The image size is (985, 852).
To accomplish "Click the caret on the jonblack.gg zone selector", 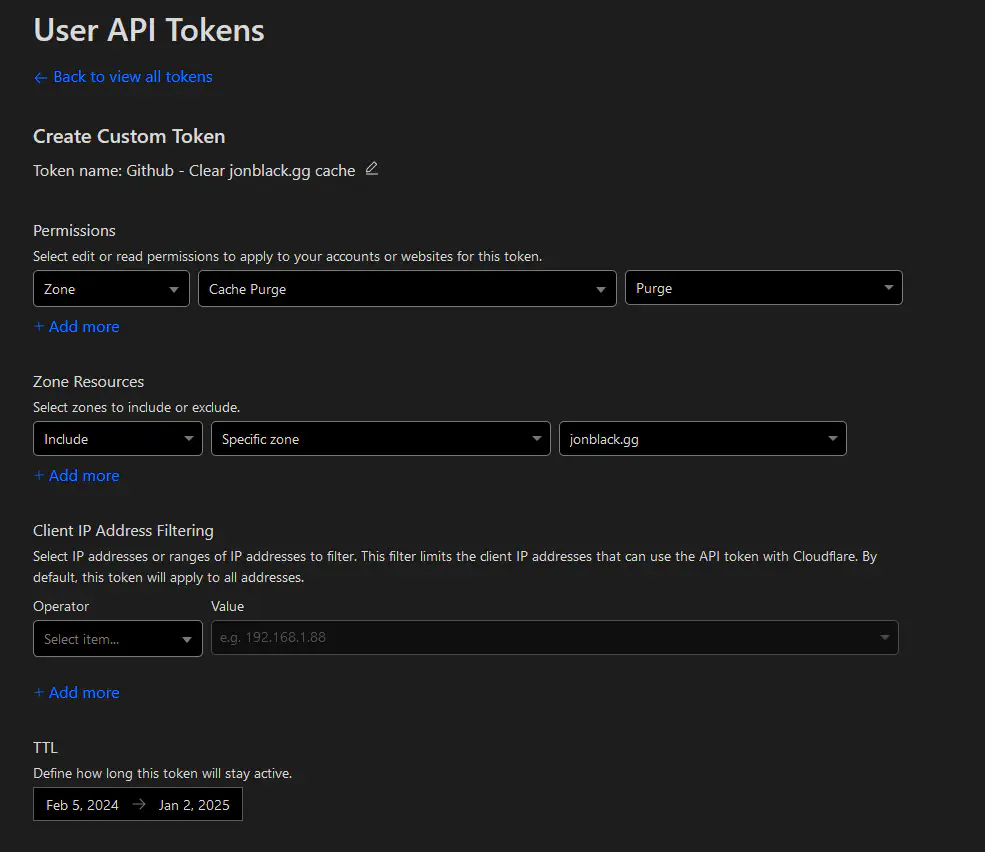I will [x=832, y=439].
